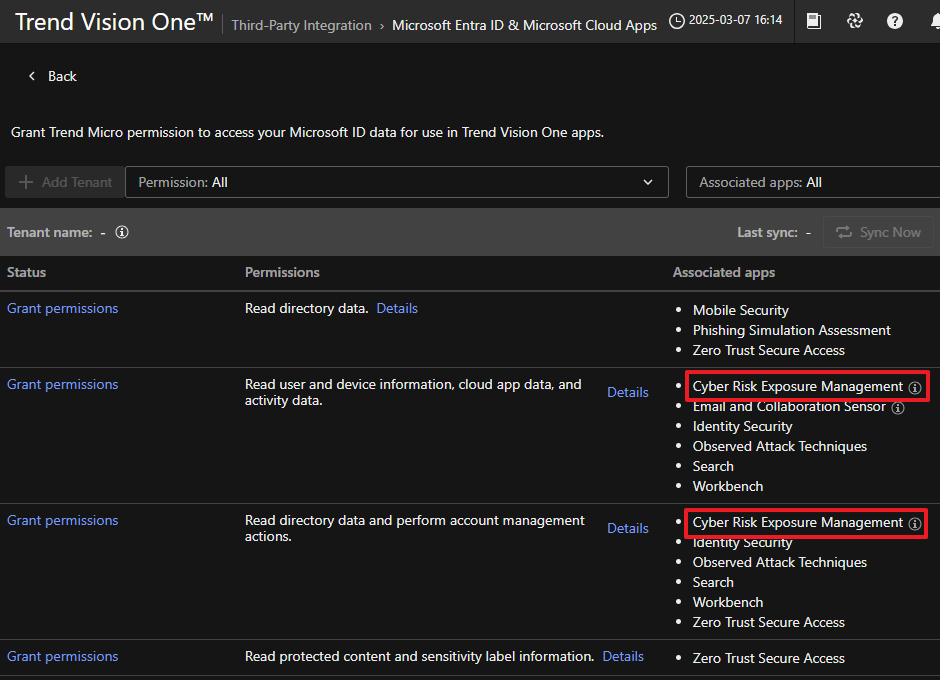Click info icon for first Cyber Risk Exposure Management

[914, 386]
